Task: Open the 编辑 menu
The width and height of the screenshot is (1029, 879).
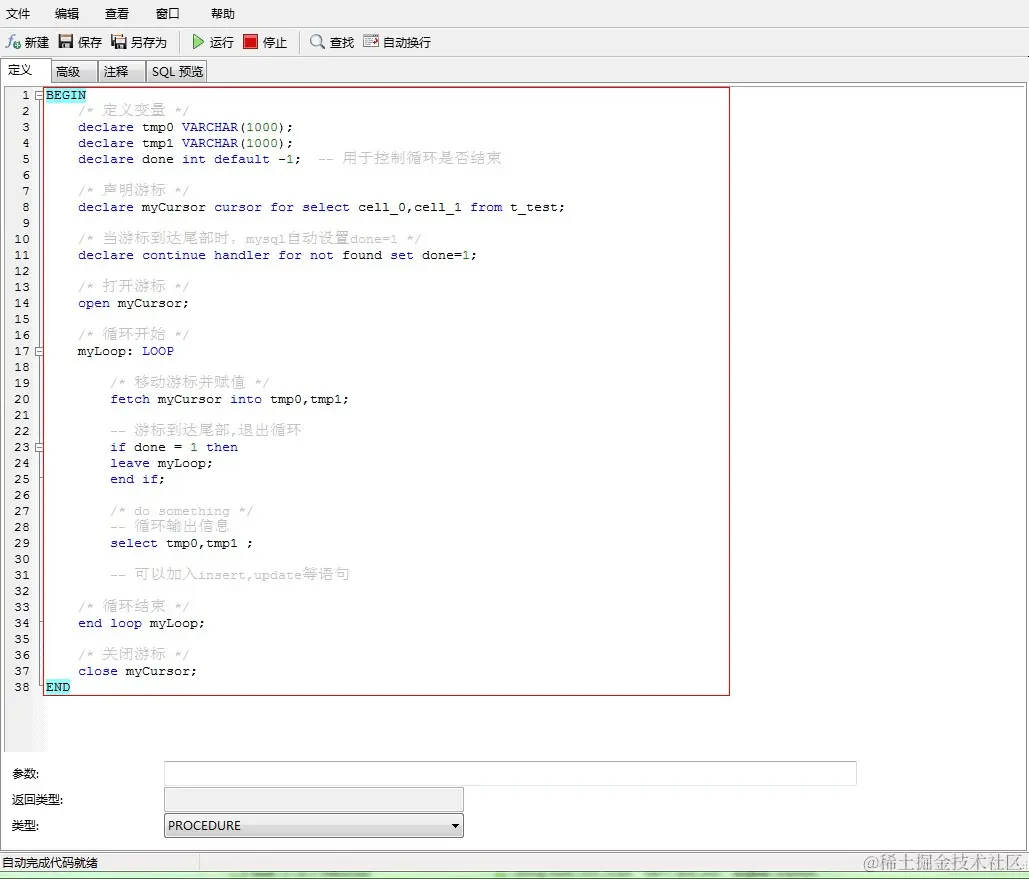Action: pos(67,13)
